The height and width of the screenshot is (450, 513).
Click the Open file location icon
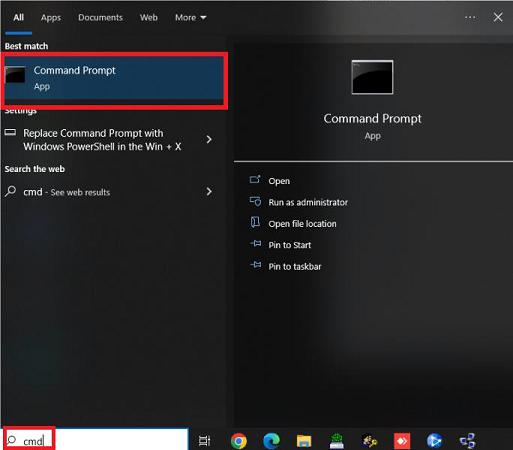pyautogui.click(x=255, y=222)
